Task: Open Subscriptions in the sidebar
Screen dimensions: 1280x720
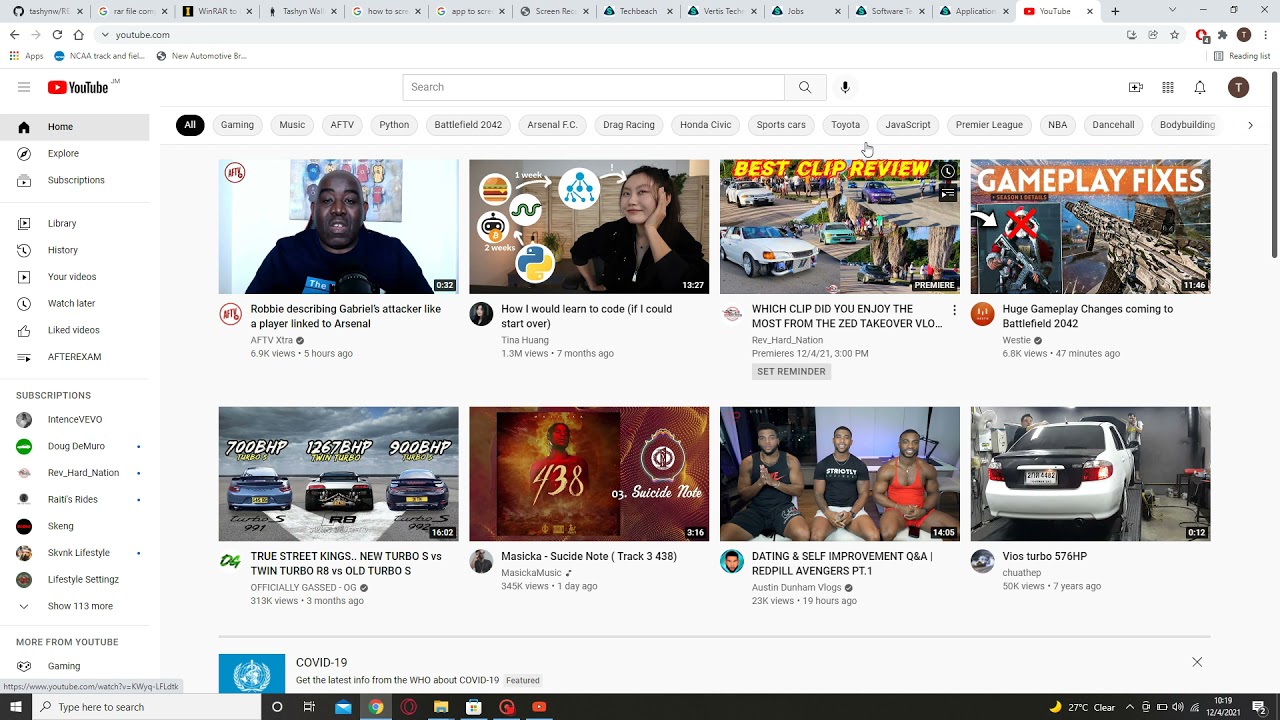Action: click(76, 180)
